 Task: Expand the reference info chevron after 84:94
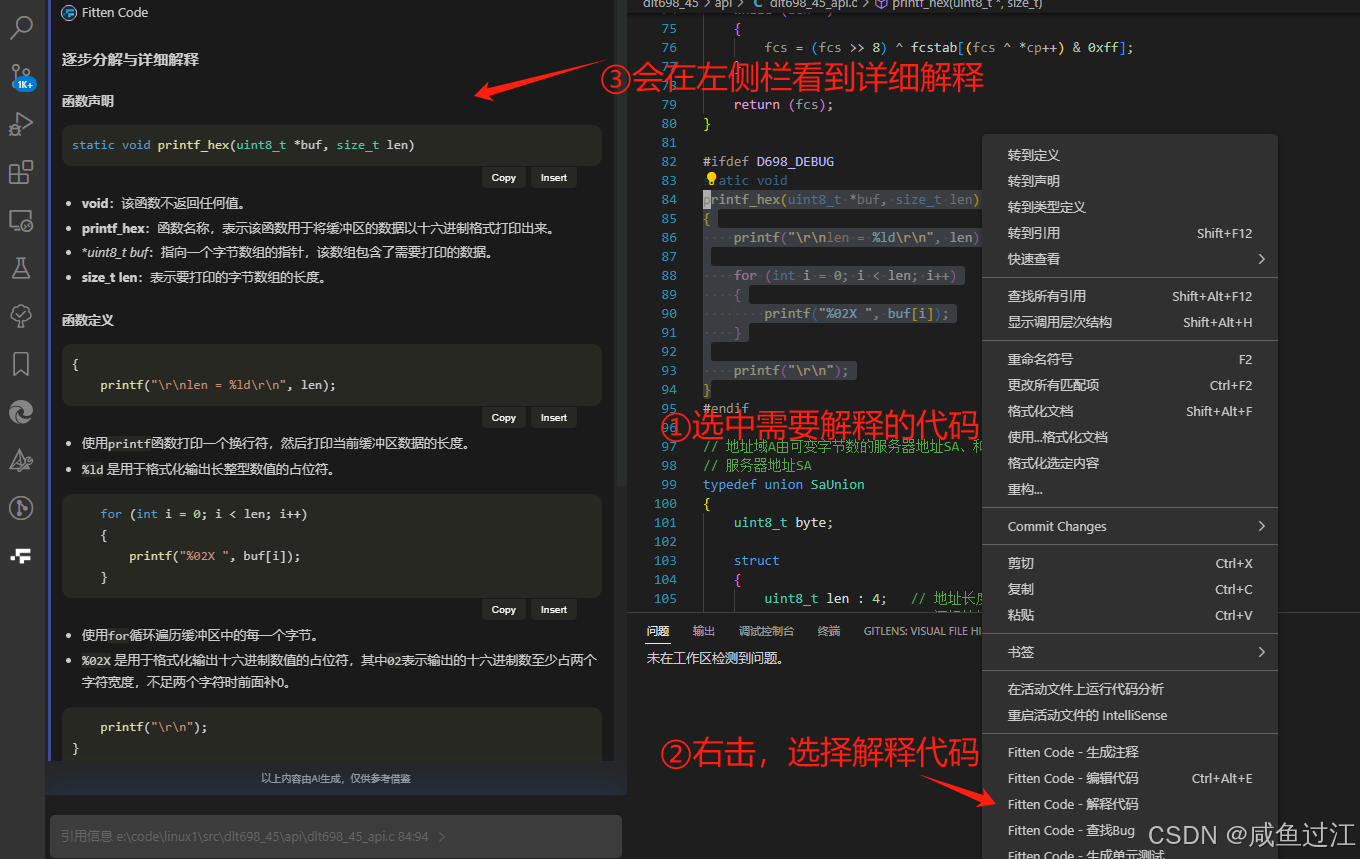(x=442, y=836)
